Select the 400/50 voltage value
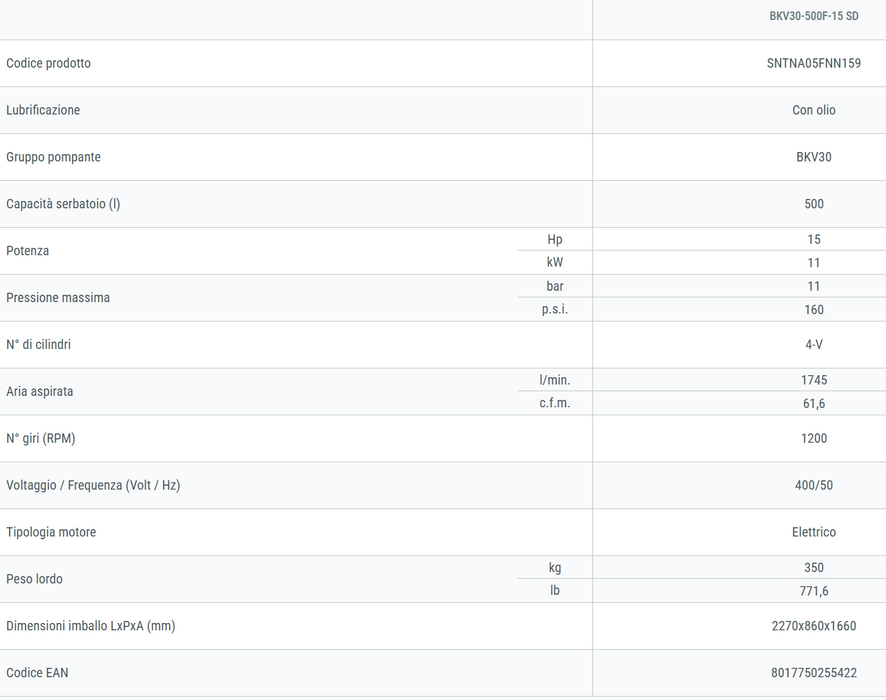The height and width of the screenshot is (700, 886). (814, 485)
